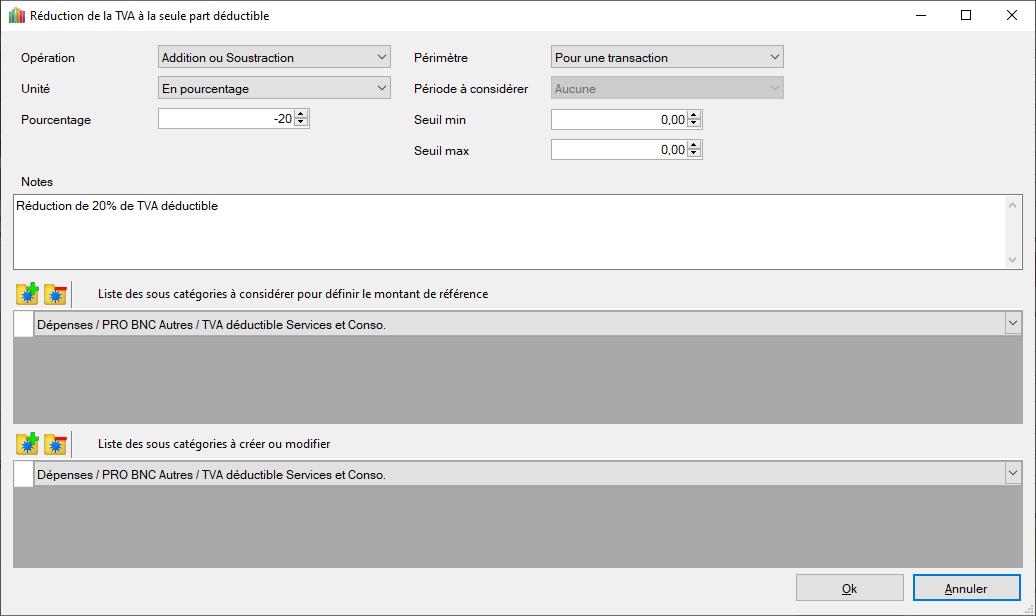Click the Seuil max value field

[x=618, y=150]
